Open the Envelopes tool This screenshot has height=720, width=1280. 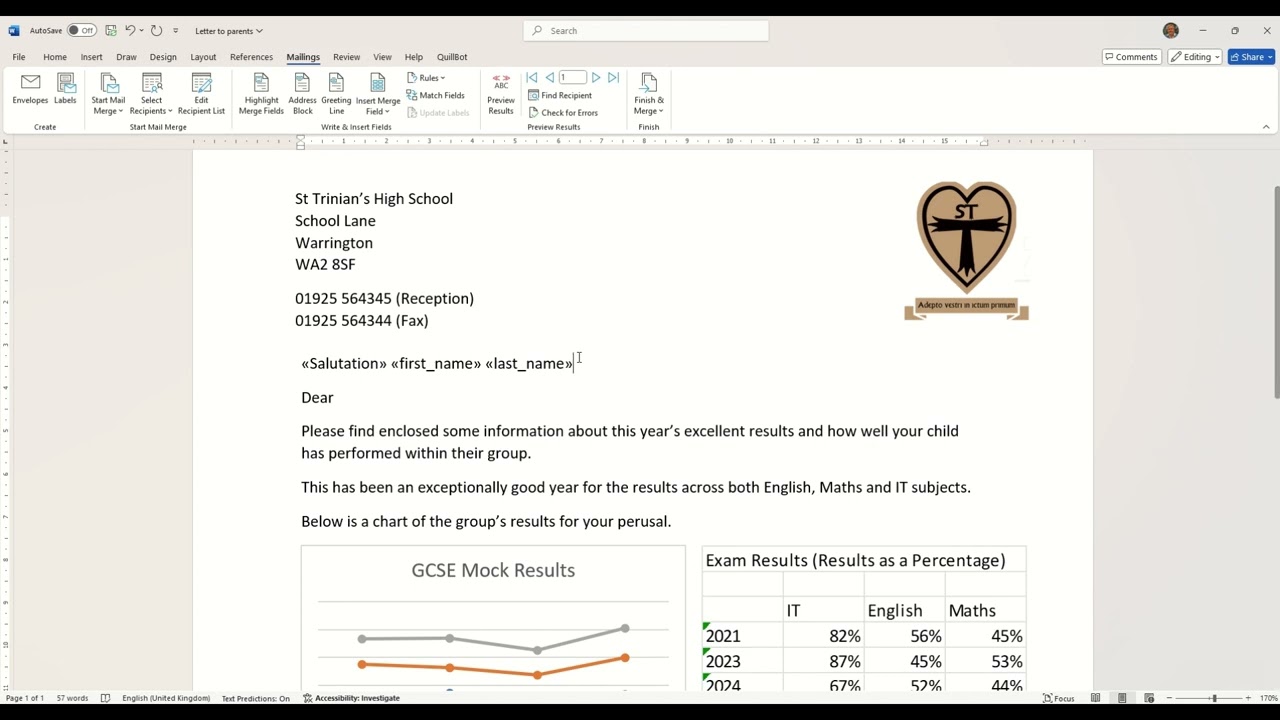(30, 90)
